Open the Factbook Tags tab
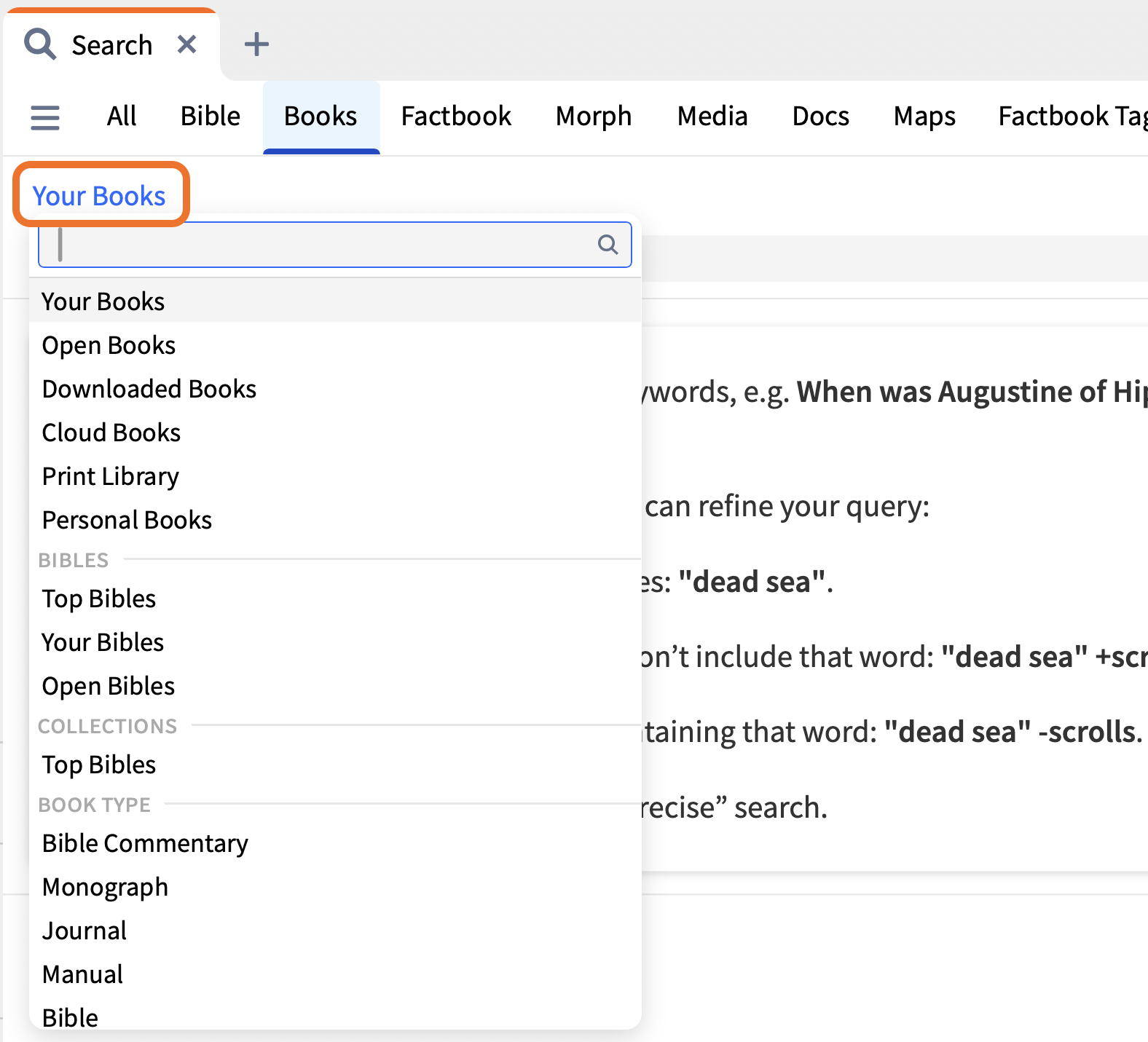This screenshot has height=1042, width=1148. click(1072, 117)
